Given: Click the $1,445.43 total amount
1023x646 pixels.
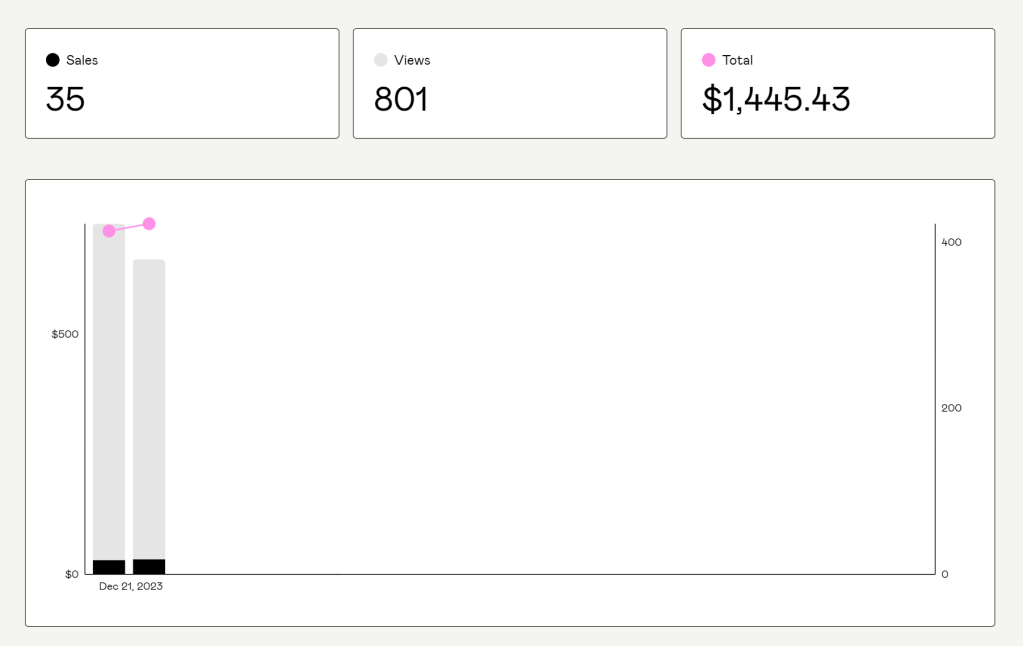Looking at the screenshot, I should pyautogui.click(x=776, y=99).
